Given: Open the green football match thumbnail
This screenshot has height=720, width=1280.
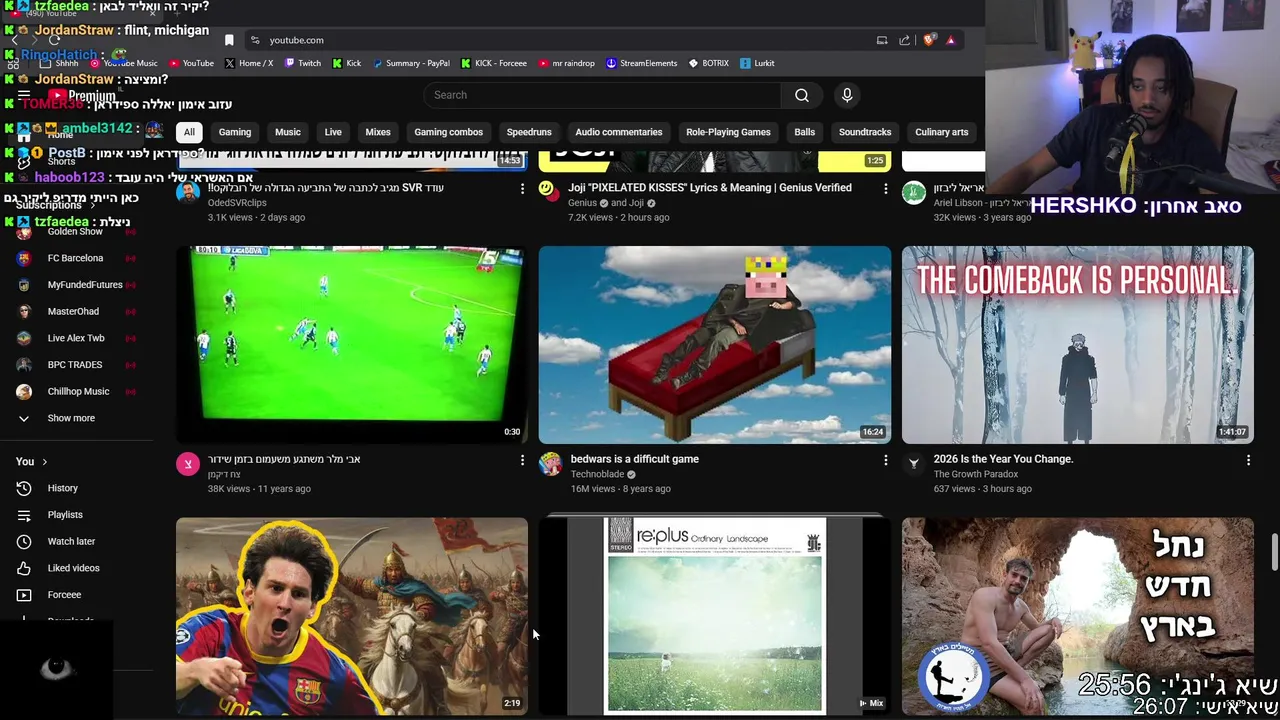Looking at the screenshot, I should [x=352, y=345].
